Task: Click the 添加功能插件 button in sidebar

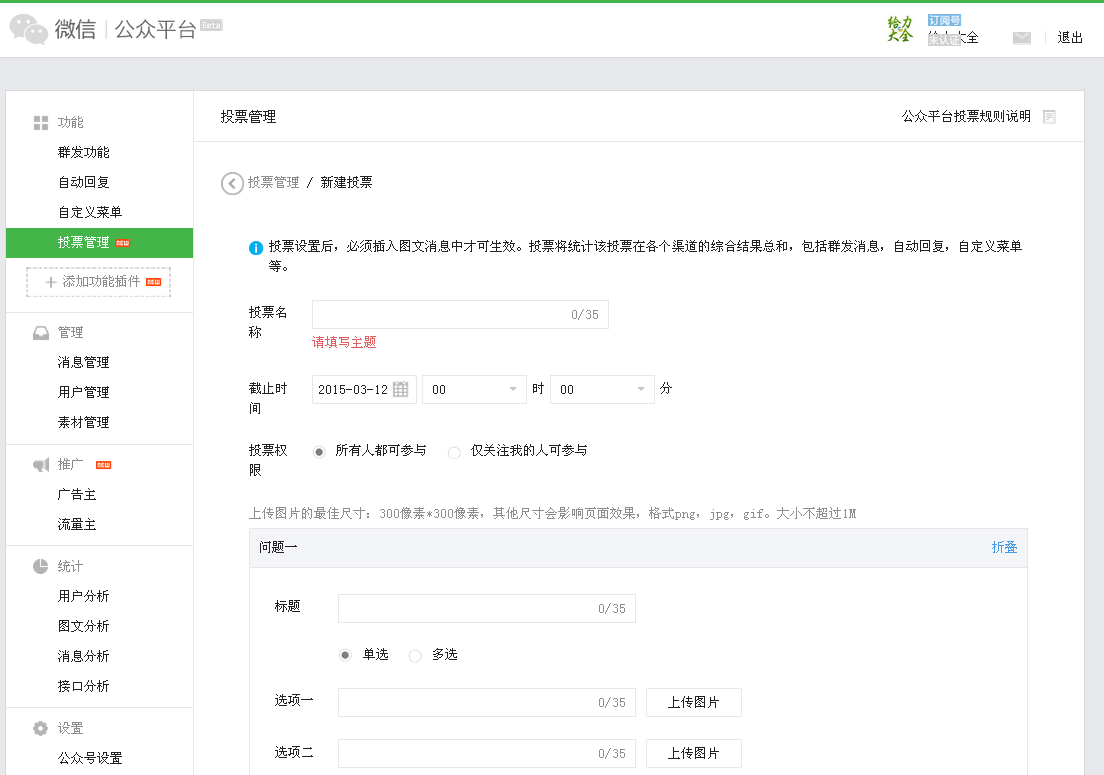Action: click(x=99, y=282)
